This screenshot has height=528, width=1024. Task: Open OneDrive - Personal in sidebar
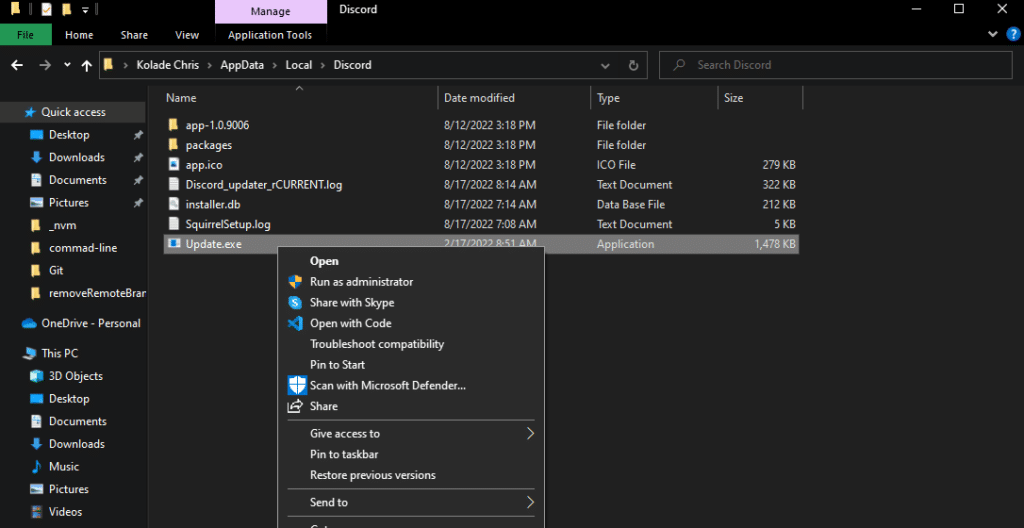tap(91, 323)
